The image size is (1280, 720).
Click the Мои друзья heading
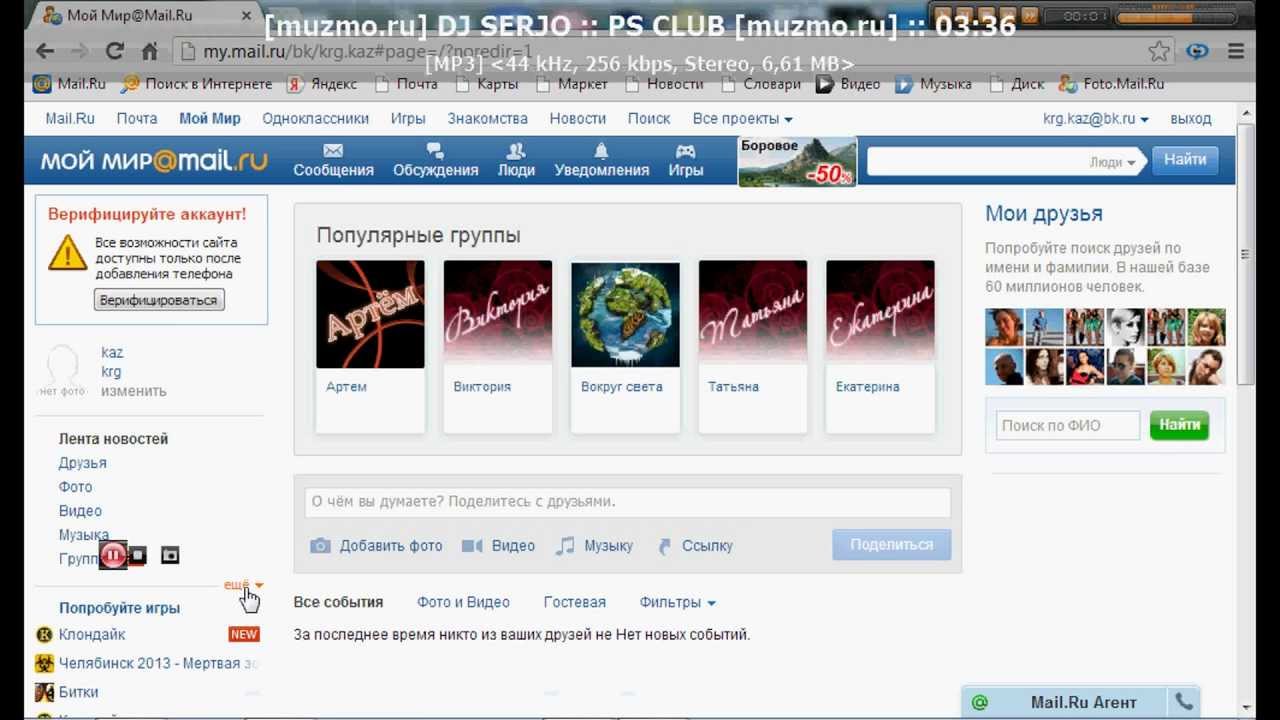coord(1044,213)
